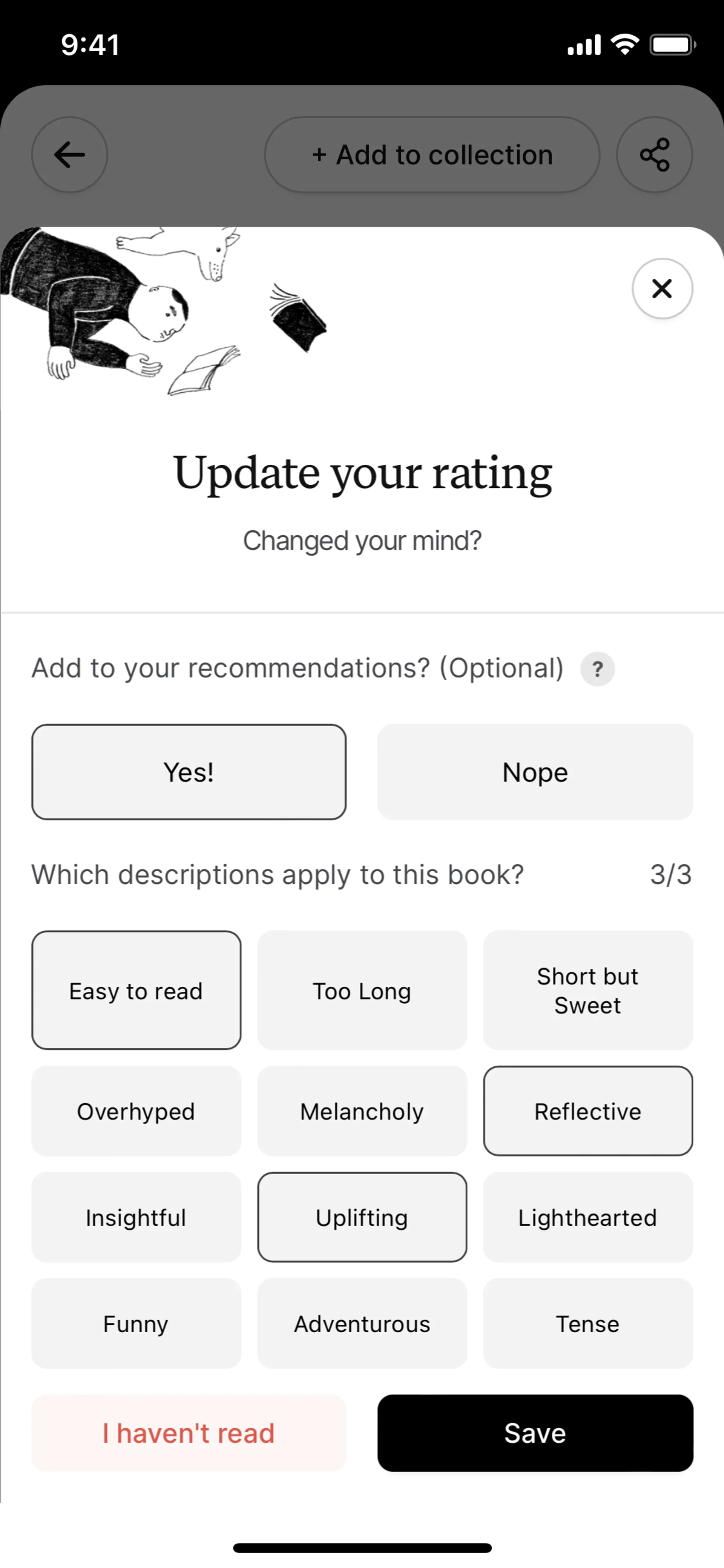Open the recommendations help question mark
Screen dimensions: 724x1568
point(597,669)
